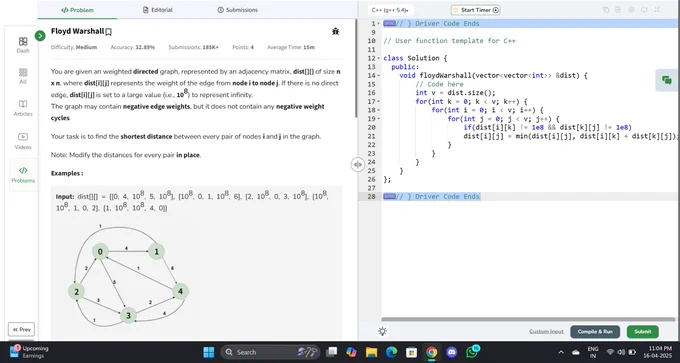Select Problems in the sidebar

[23, 174]
